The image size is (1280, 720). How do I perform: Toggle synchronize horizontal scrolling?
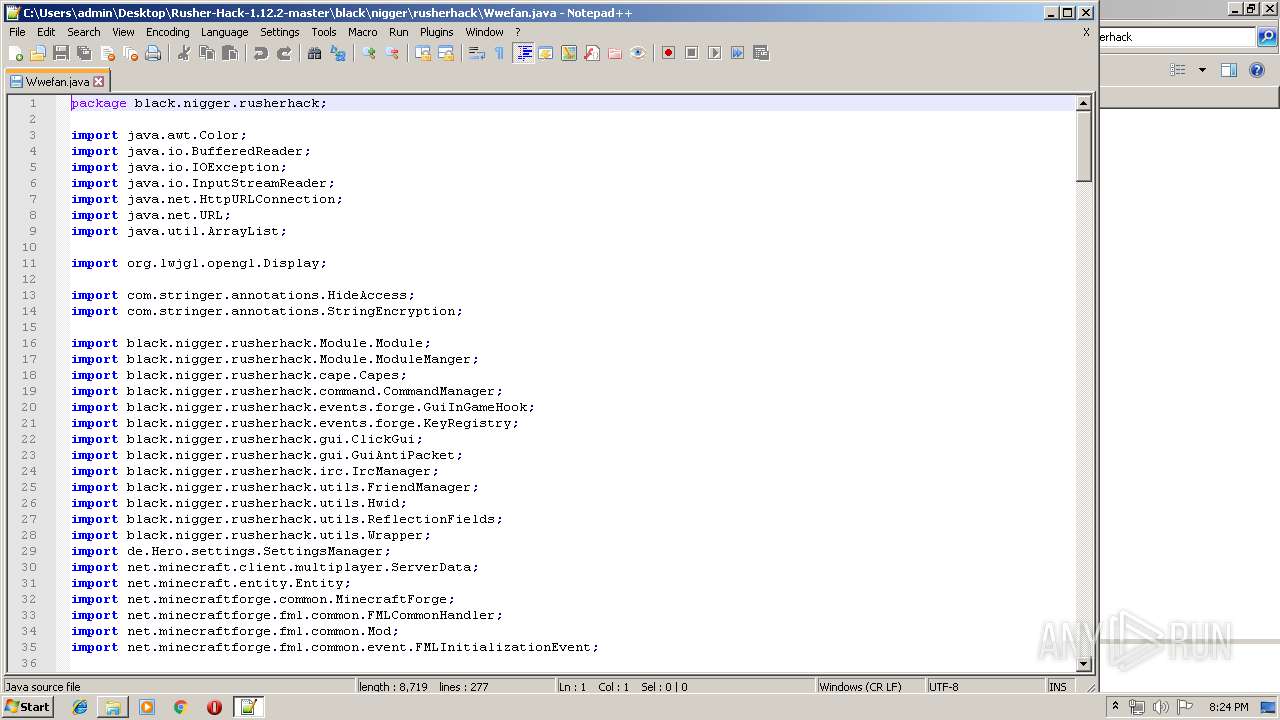[446, 53]
